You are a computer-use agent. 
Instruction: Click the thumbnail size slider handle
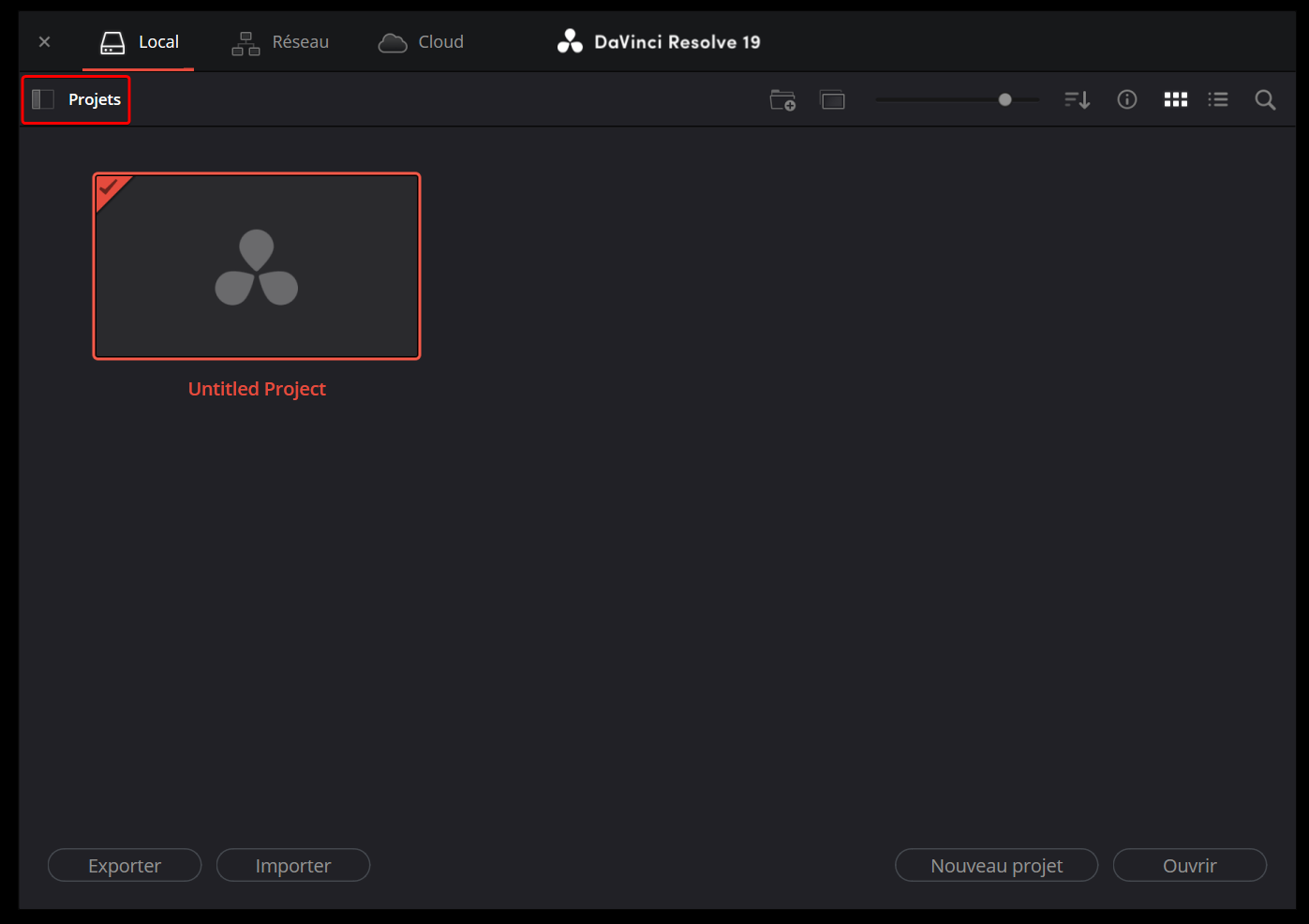(x=1004, y=99)
